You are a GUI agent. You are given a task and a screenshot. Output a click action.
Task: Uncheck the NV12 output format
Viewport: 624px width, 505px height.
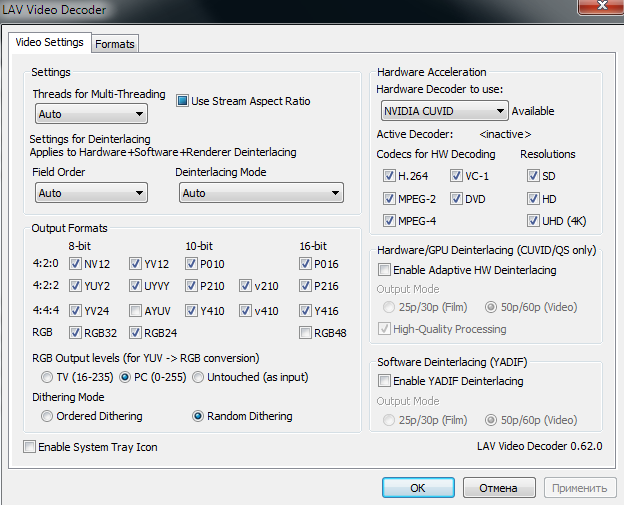coord(75,264)
